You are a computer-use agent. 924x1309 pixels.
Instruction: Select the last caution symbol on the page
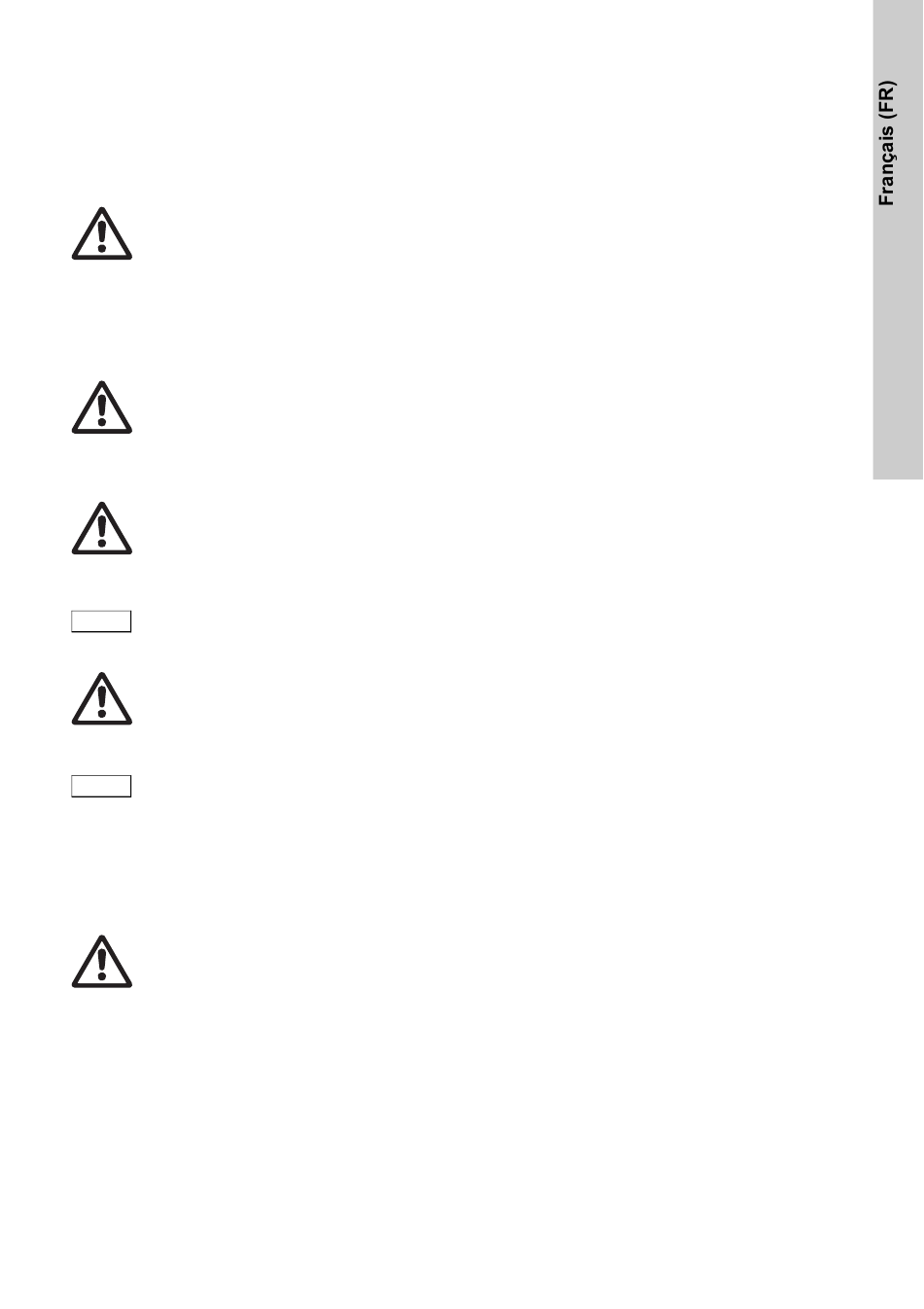coord(101,962)
